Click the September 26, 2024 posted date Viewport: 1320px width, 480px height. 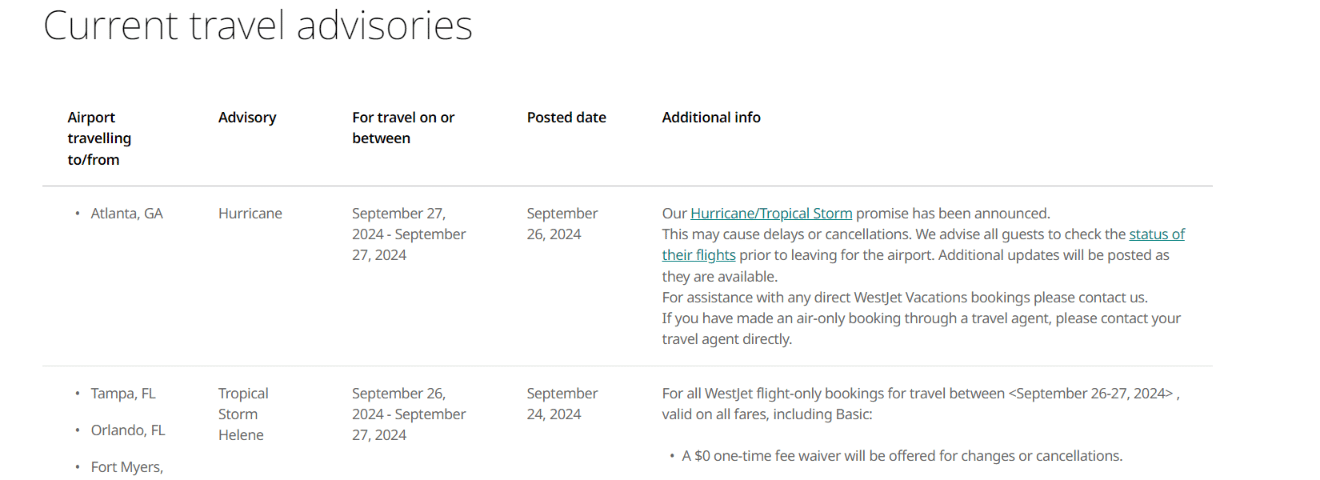(562, 224)
